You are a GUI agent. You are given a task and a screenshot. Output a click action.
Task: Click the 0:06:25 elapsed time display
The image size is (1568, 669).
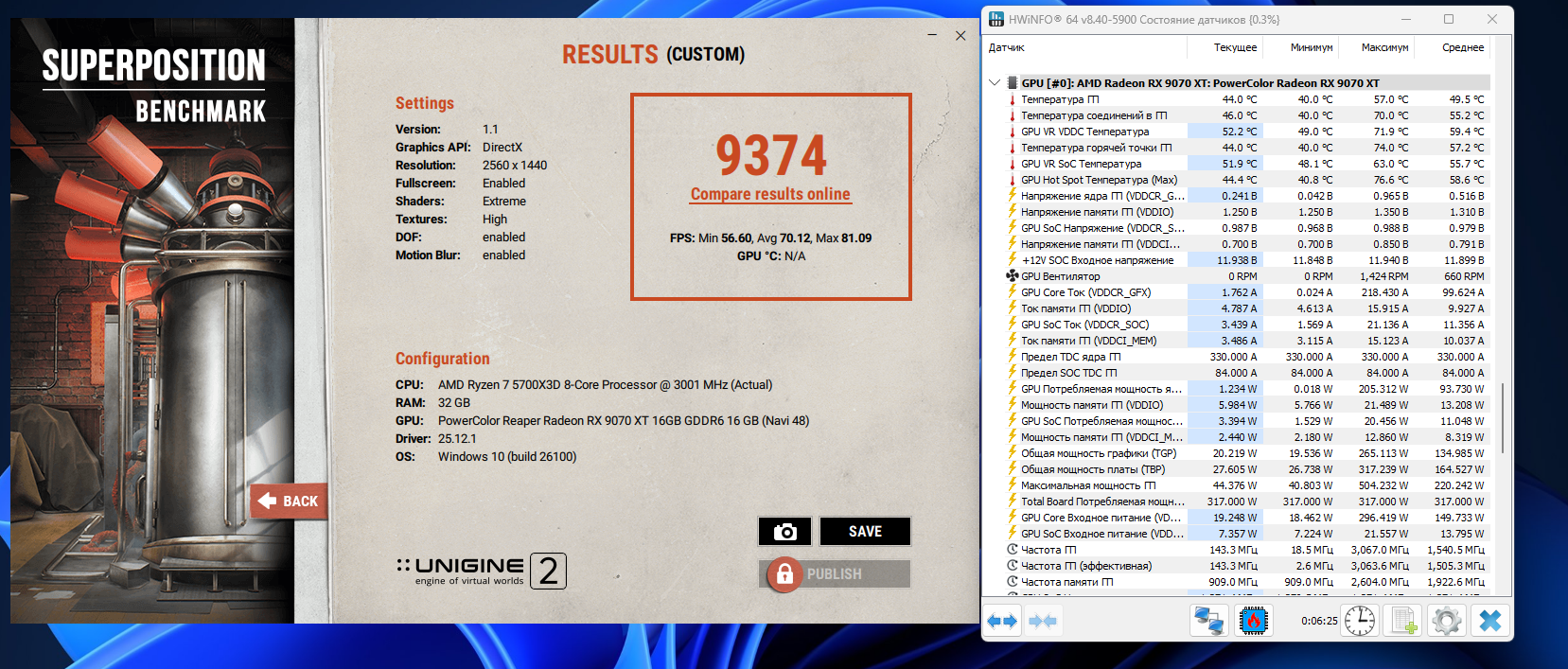pyautogui.click(x=1319, y=622)
